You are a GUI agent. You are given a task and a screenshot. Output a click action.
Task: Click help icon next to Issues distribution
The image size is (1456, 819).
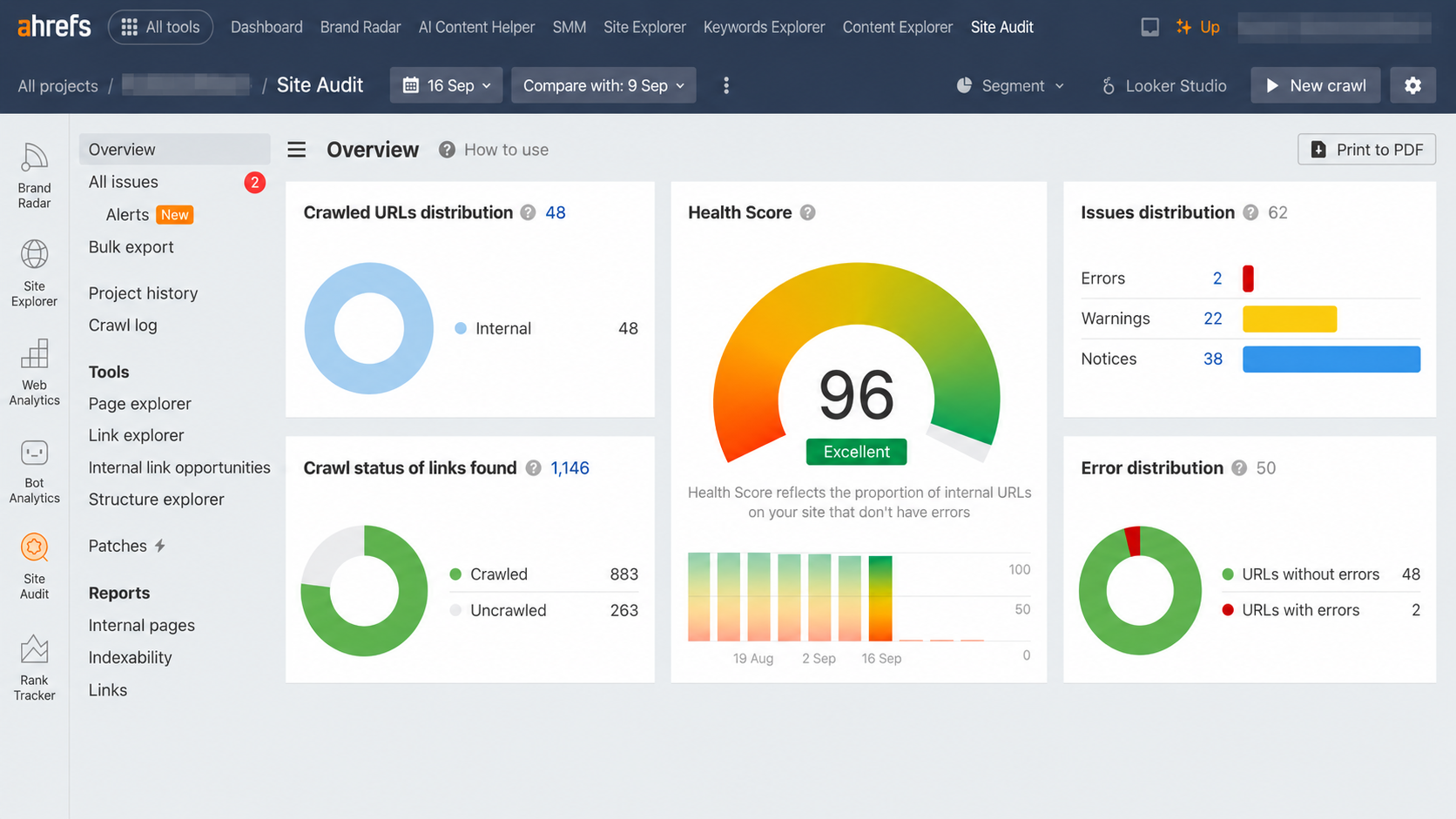1250,212
